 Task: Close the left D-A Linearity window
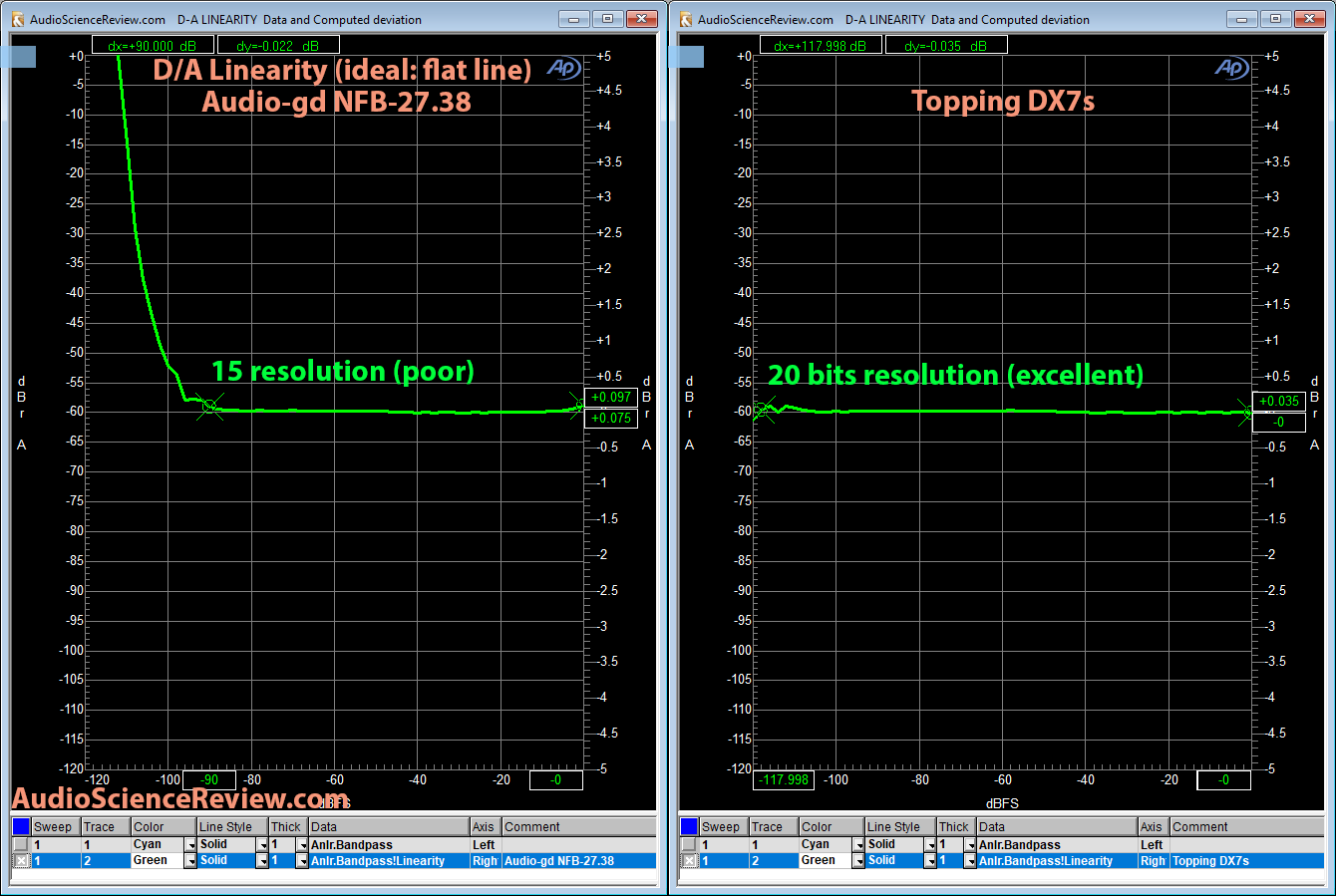tap(642, 19)
